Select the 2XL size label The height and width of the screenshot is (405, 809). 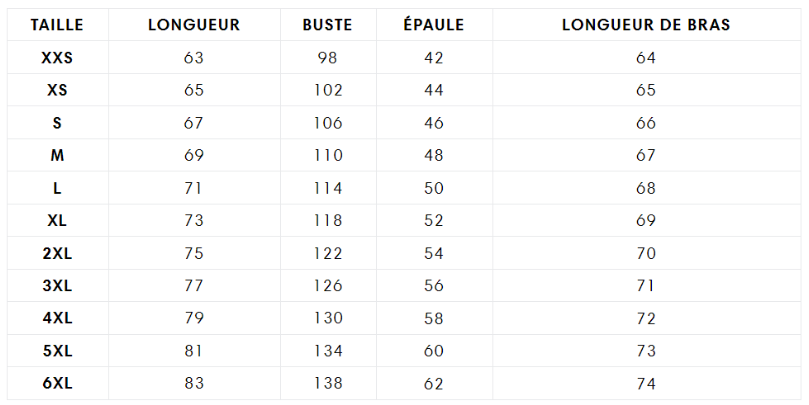point(57,253)
